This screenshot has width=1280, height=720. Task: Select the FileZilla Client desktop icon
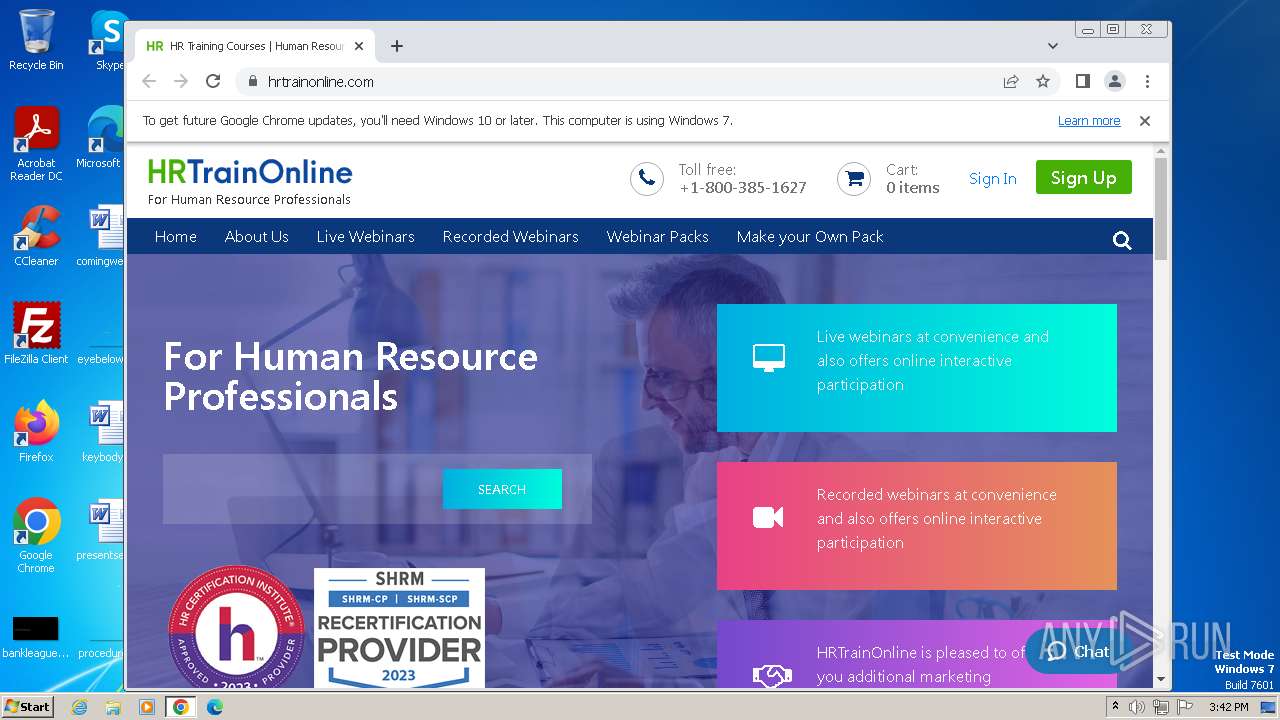(x=36, y=333)
